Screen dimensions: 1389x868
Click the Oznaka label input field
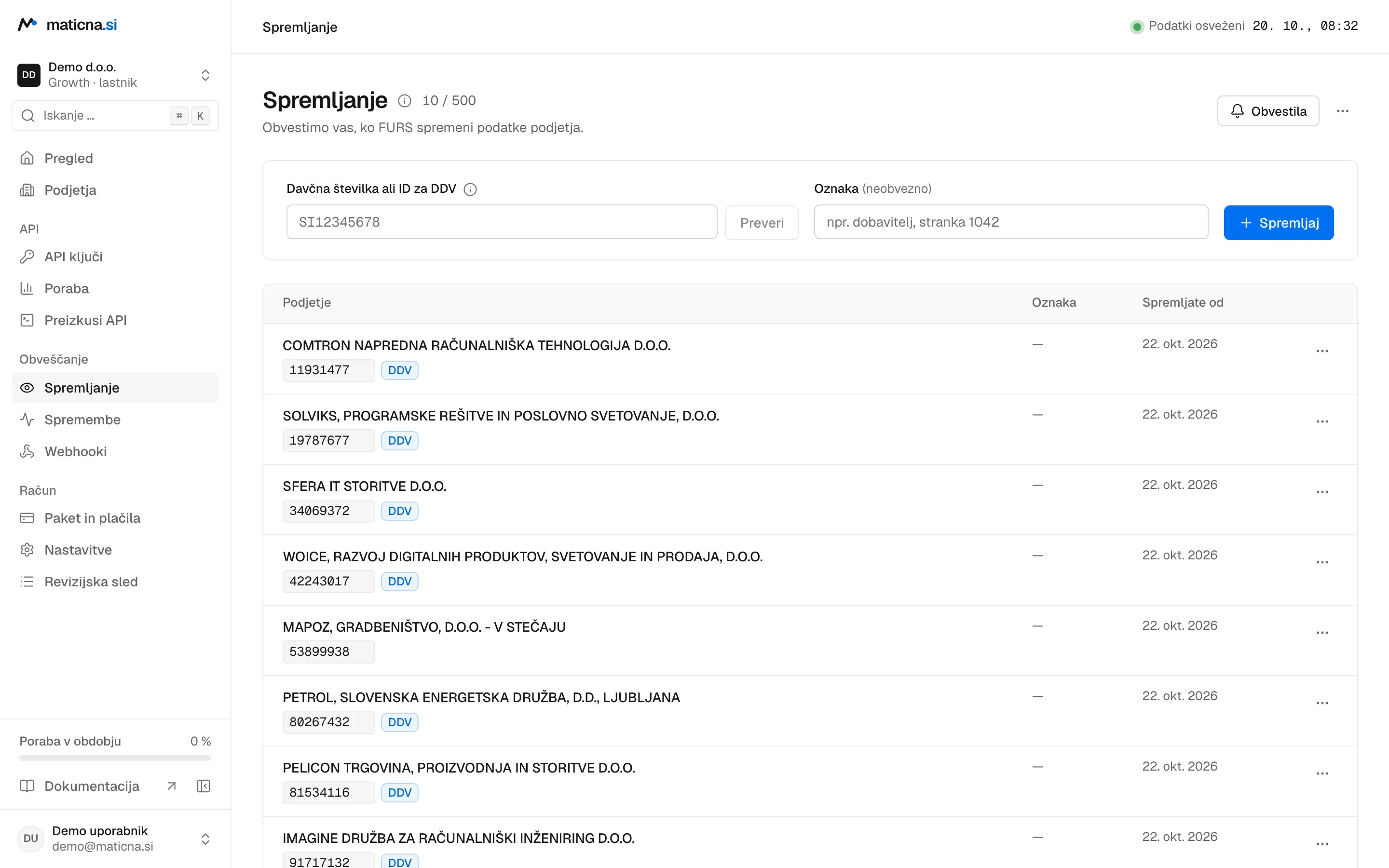pos(1011,222)
